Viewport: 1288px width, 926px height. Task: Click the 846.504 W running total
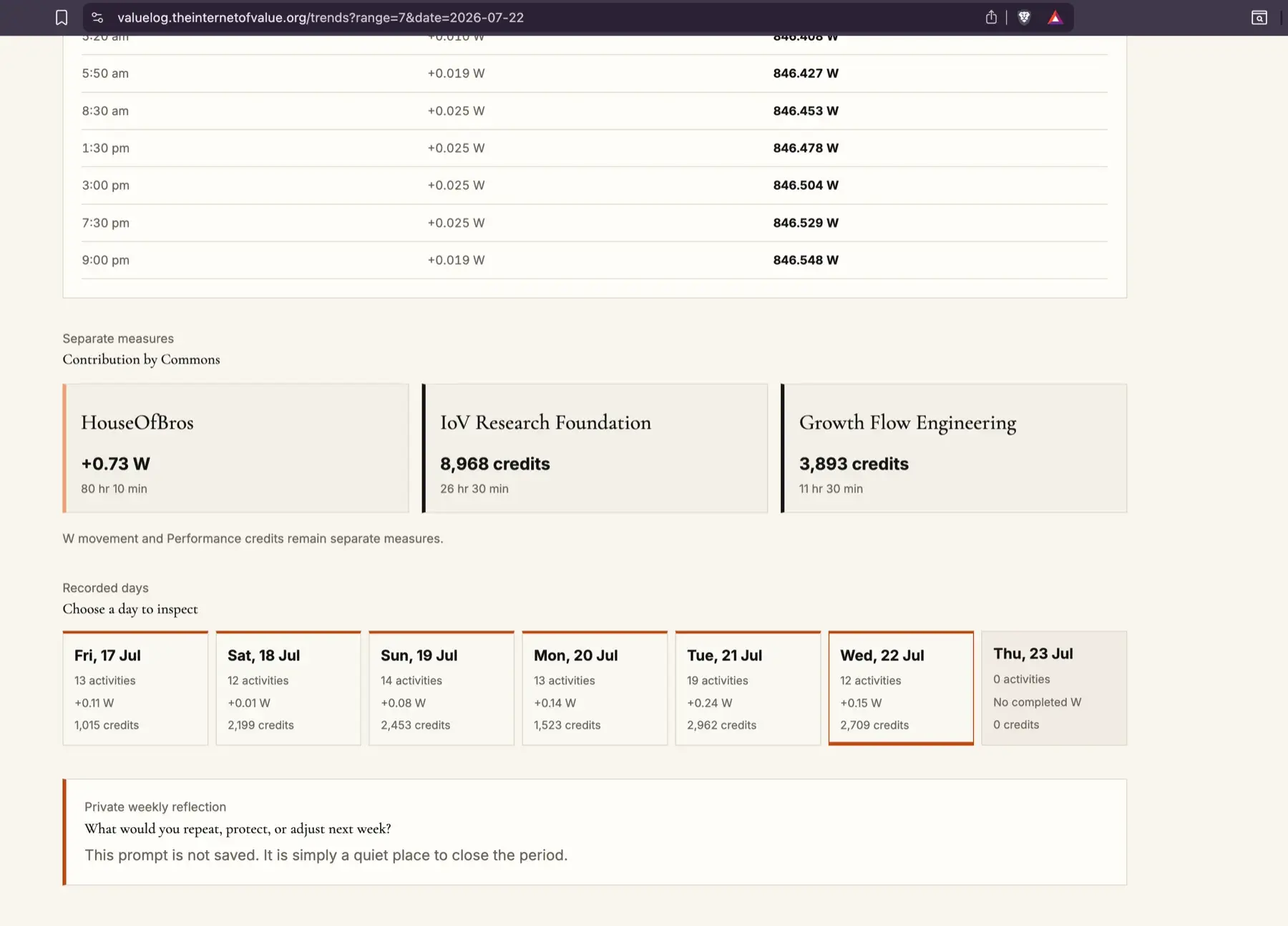click(806, 185)
